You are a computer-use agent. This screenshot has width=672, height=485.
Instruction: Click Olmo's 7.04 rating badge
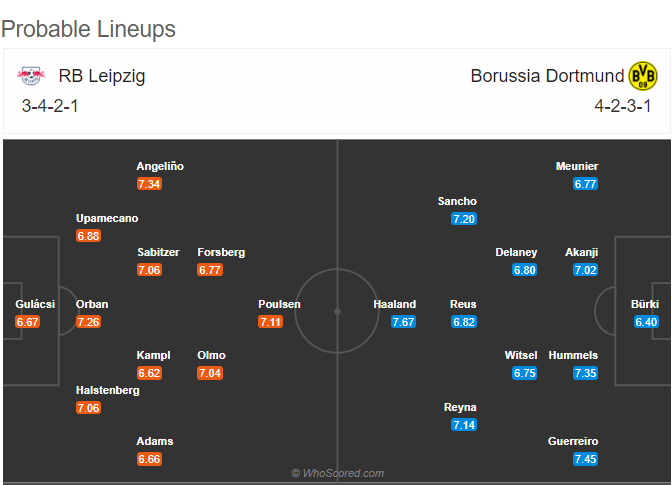click(x=210, y=373)
